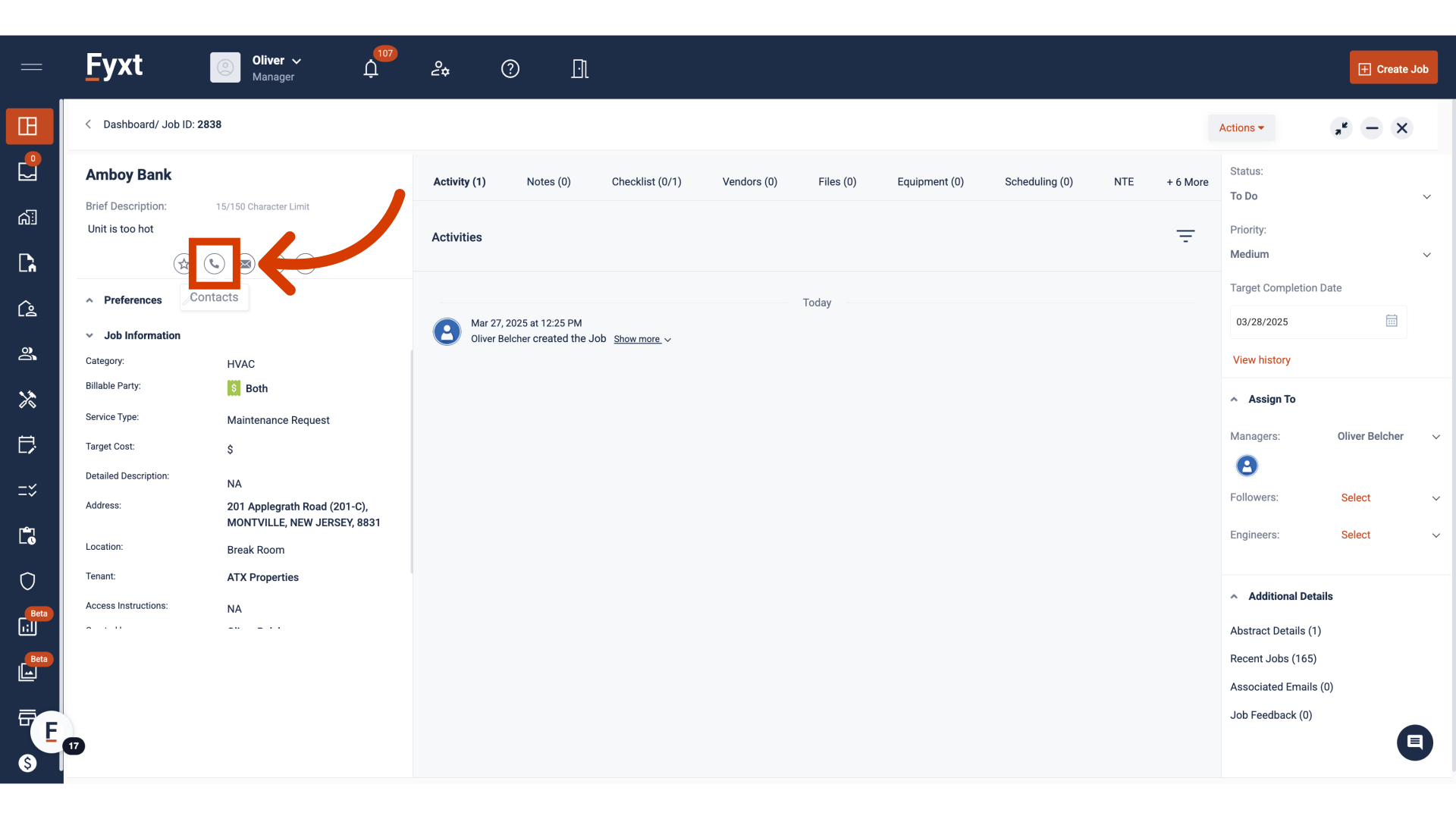
Task: Click the star favorite icon
Action: pyautogui.click(x=183, y=264)
